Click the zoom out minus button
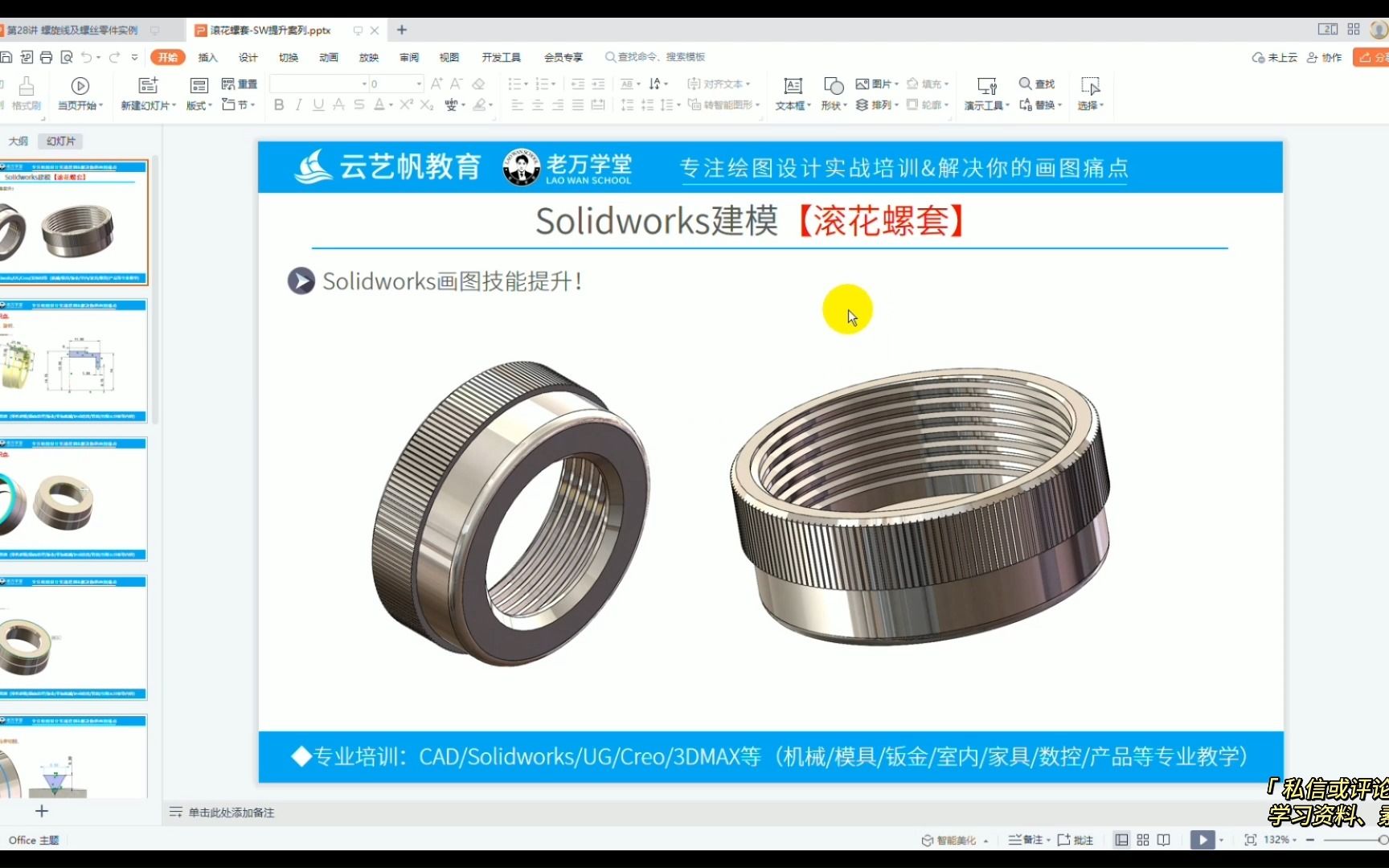This screenshot has height=868, width=1389. pyautogui.click(x=1310, y=840)
